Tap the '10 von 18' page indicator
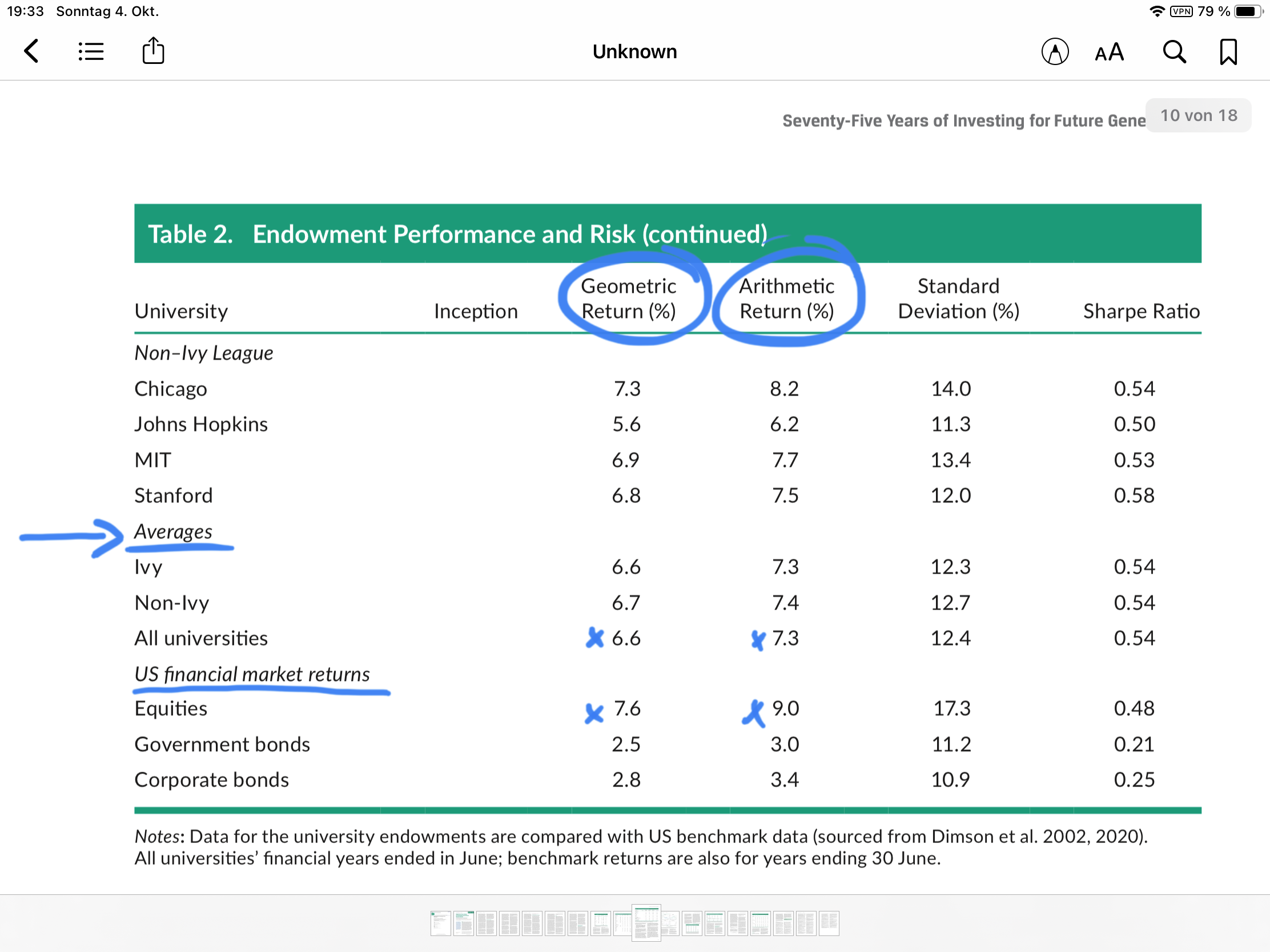 pos(1198,116)
